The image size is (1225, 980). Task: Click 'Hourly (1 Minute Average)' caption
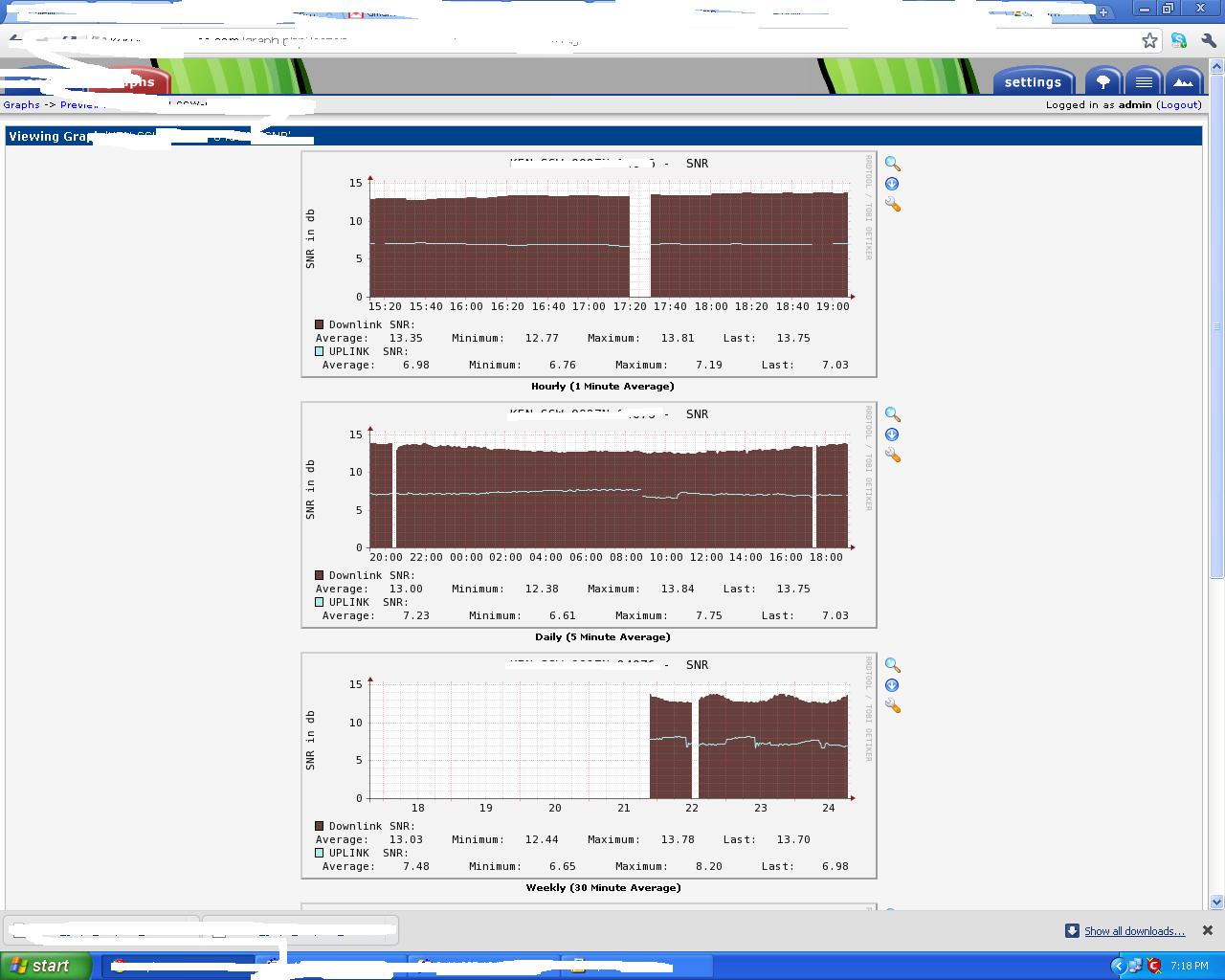pyautogui.click(x=603, y=387)
